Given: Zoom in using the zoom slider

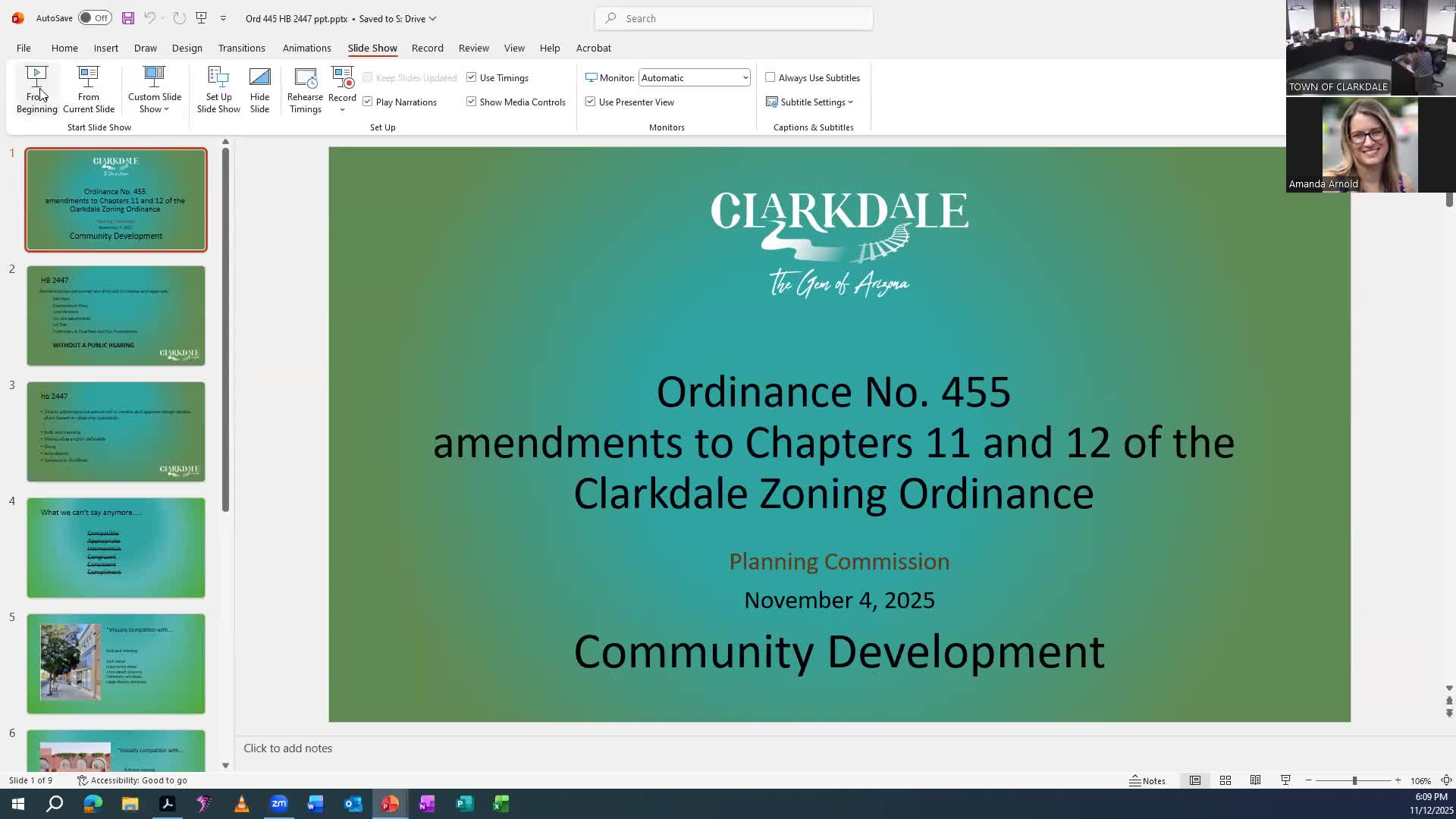Looking at the screenshot, I should point(1399,780).
